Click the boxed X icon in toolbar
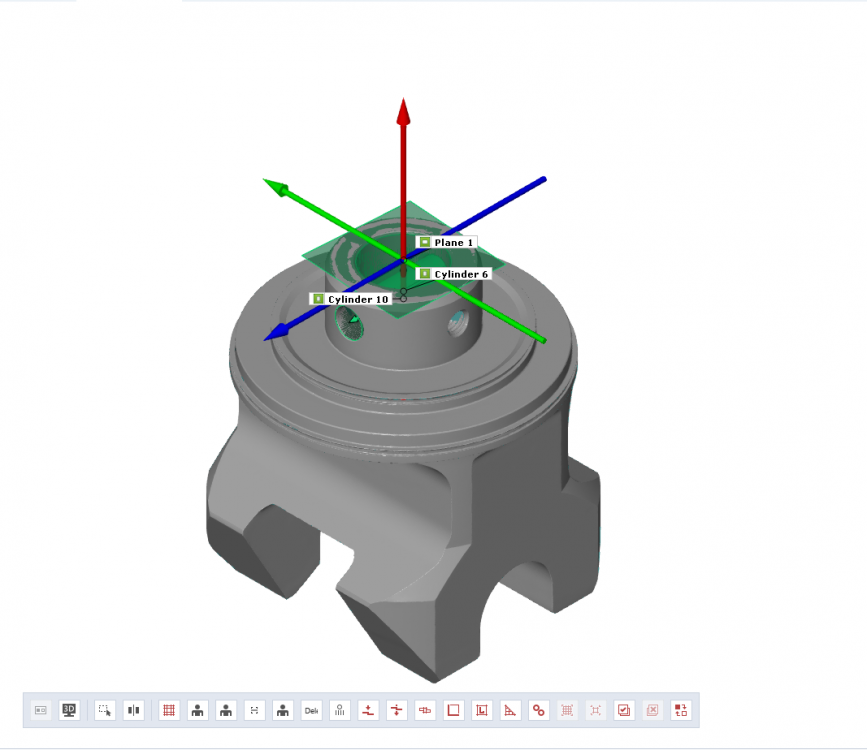Image resolution: width=867 pixels, height=750 pixels. click(652, 710)
